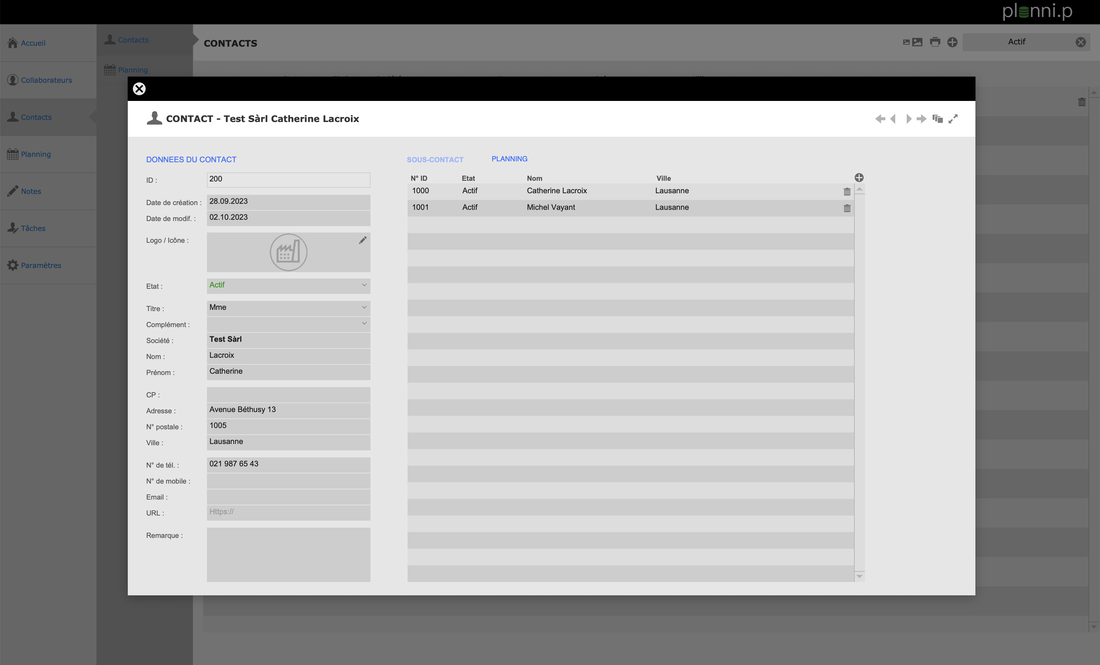Click the Email input field

288,497
